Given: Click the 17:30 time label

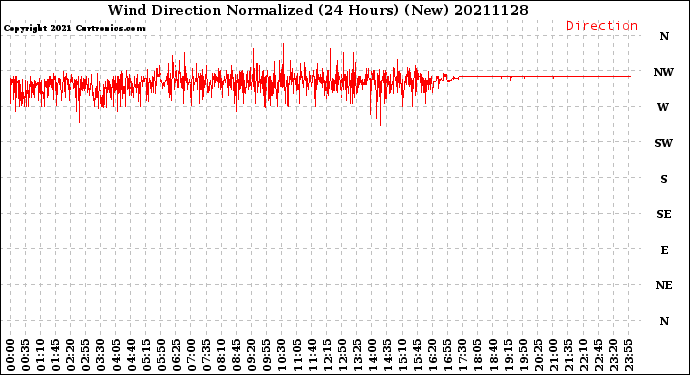Looking at the screenshot, I should pos(463,355).
